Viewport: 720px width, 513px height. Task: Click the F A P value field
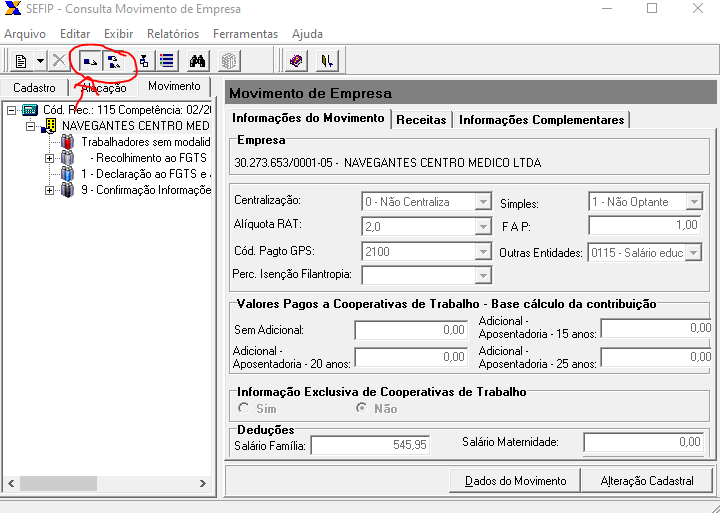[645, 225]
